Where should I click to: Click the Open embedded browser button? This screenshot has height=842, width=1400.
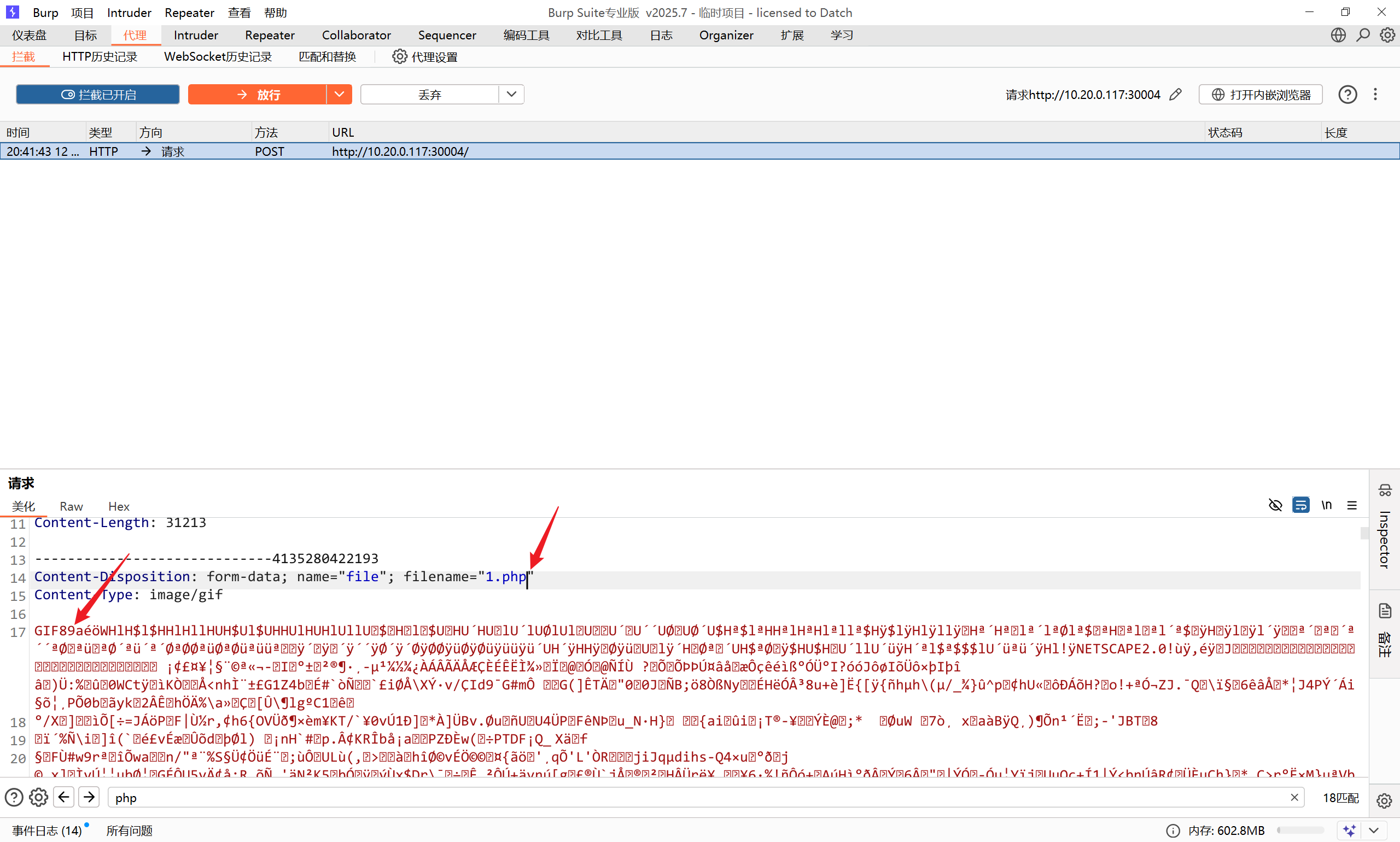tap(1261, 94)
